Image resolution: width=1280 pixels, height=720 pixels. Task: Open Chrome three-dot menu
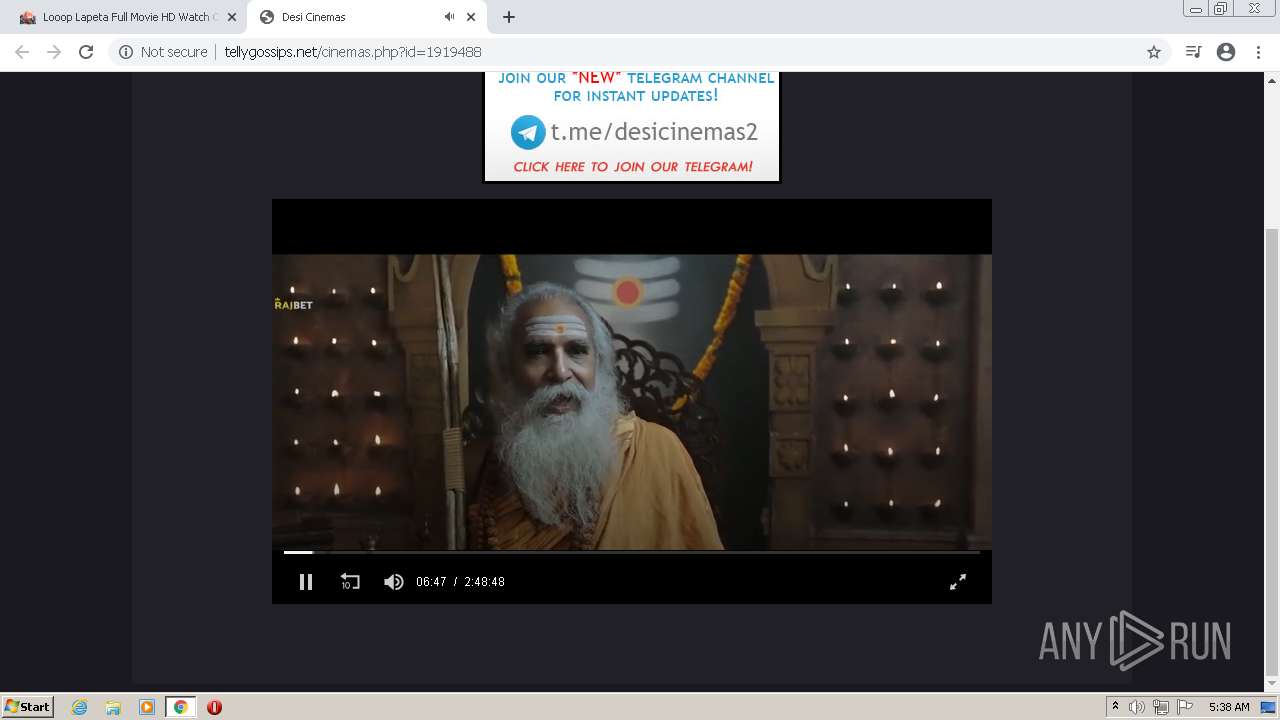click(1258, 52)
